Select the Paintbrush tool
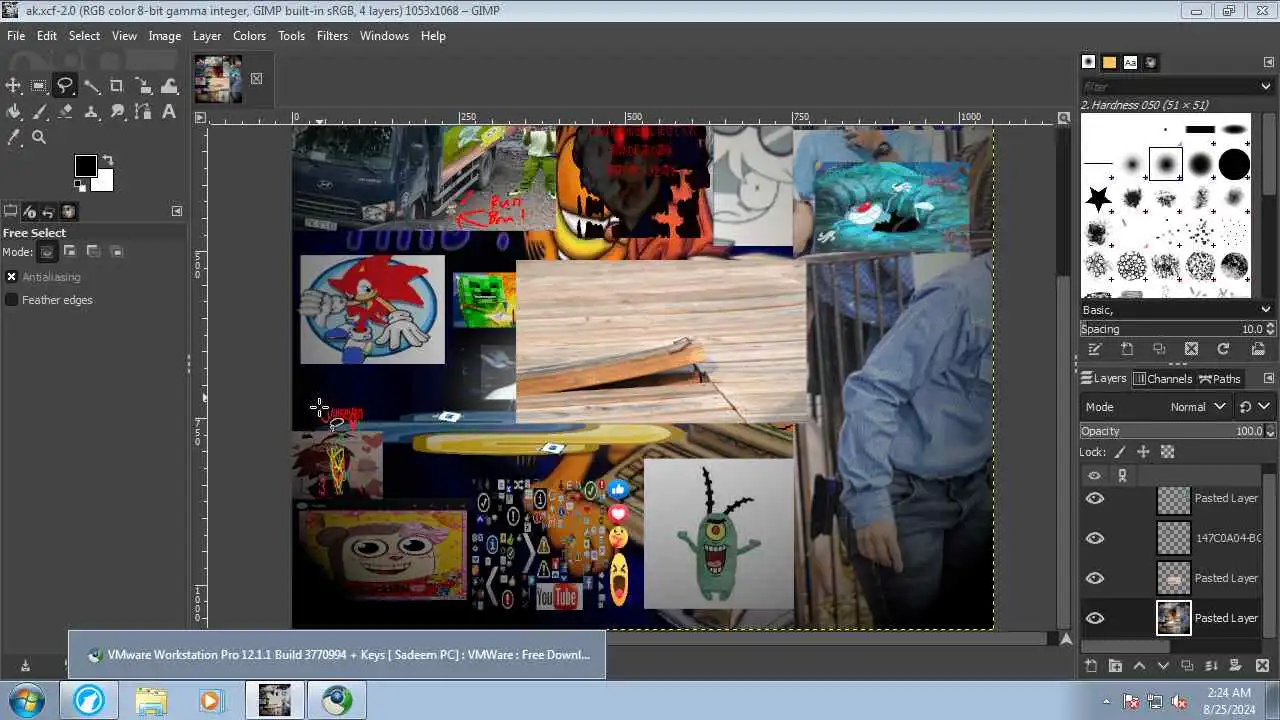 39,112
